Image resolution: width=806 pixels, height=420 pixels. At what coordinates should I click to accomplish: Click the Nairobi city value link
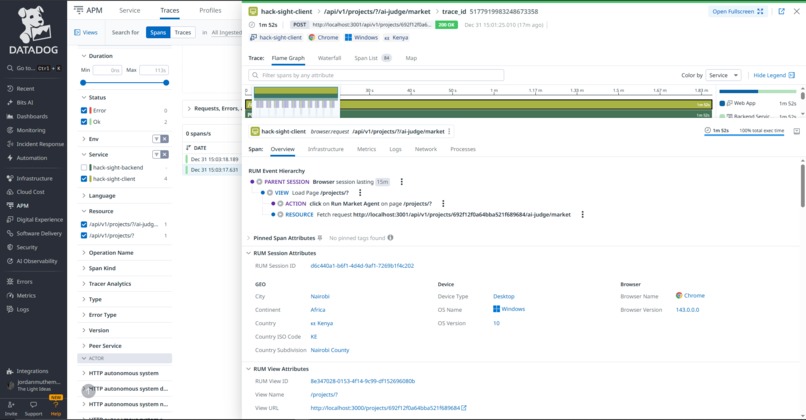tap(320, 297)
